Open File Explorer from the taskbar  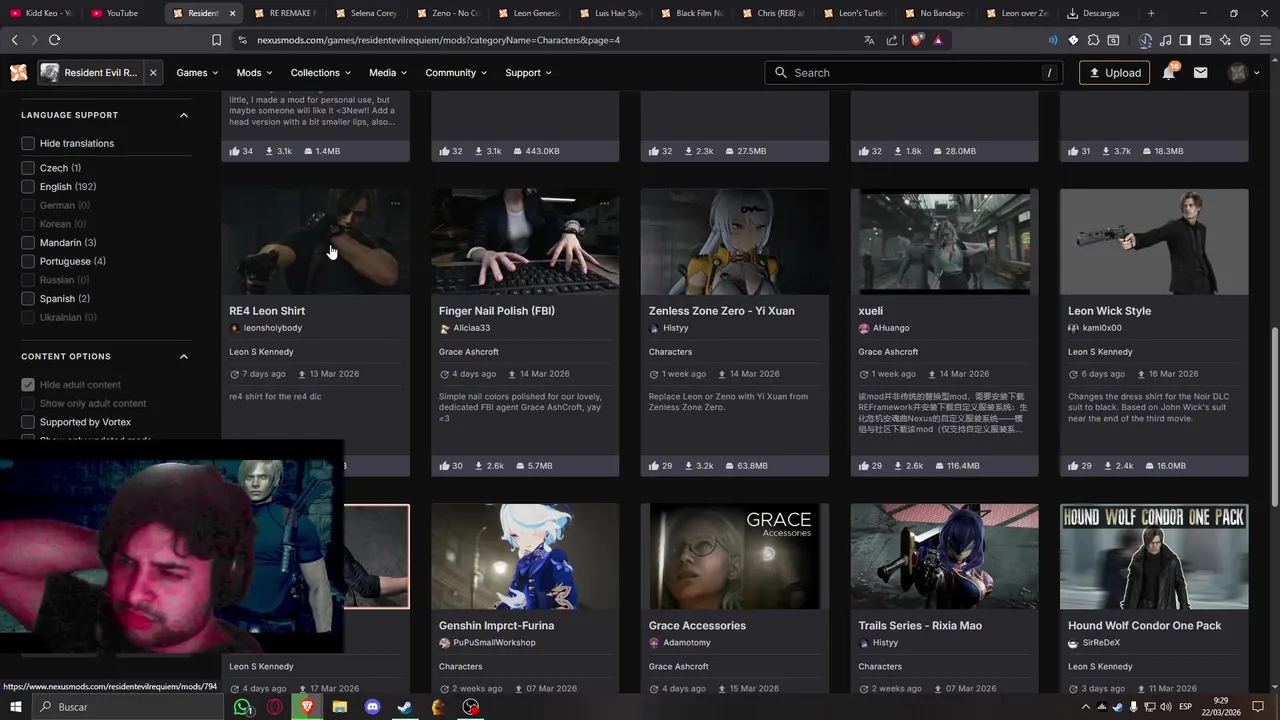340,707
